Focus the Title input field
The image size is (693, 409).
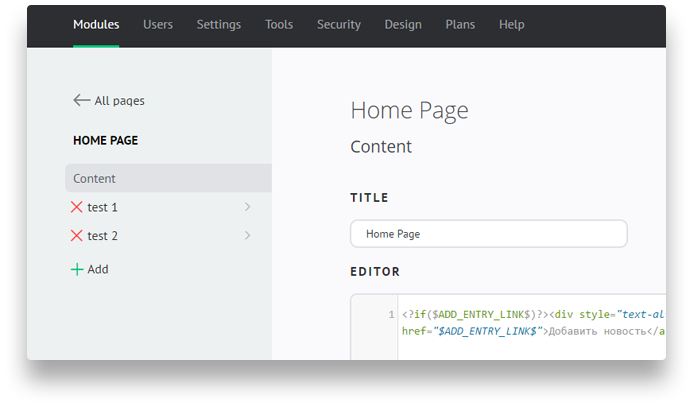[488, 234]
